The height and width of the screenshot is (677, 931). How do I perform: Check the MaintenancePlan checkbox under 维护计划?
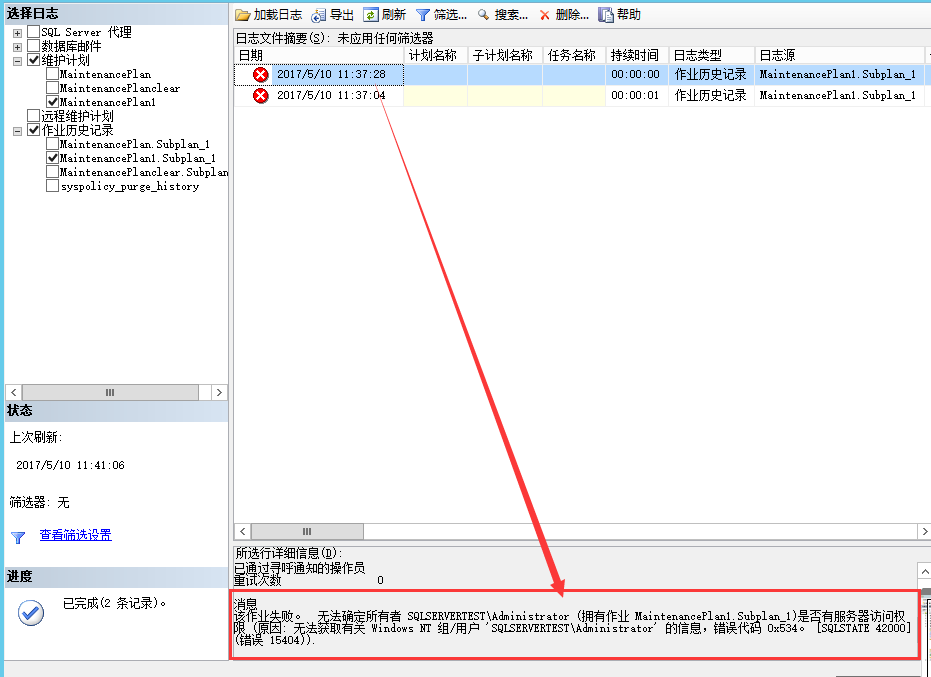pyautogui.click(x=52, y=74)
